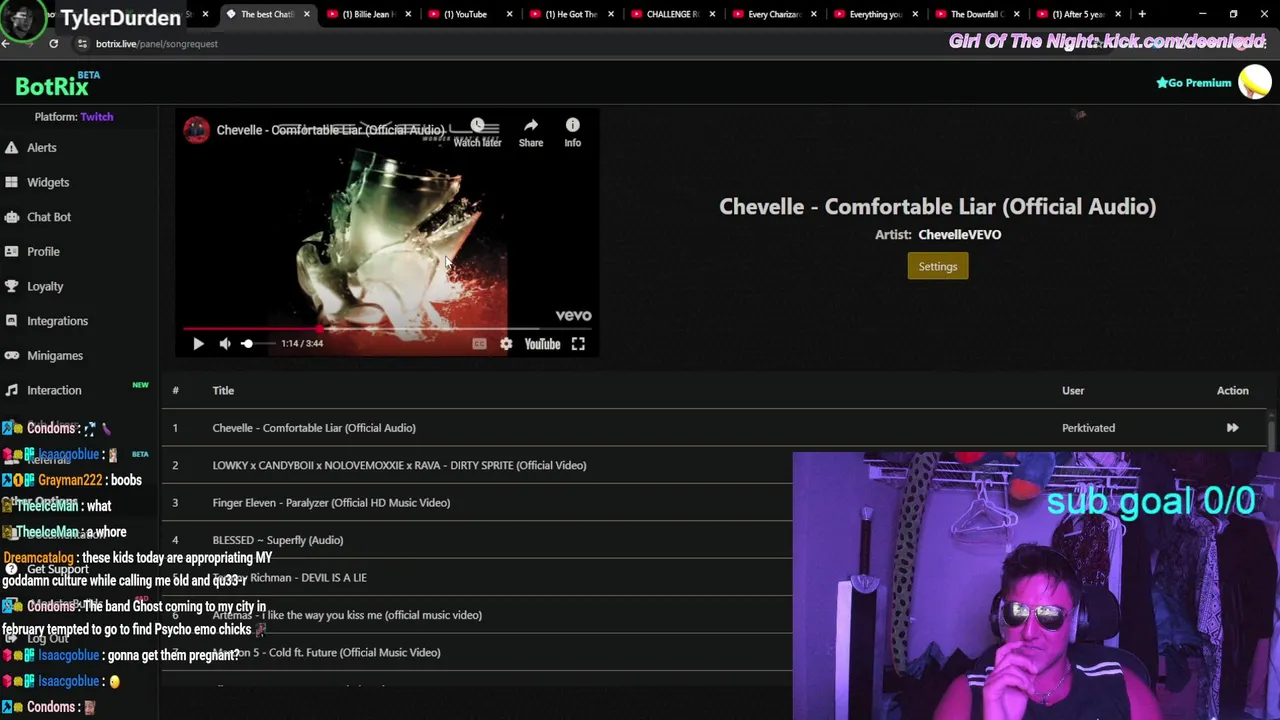Skip song using the forward action icon
This screenshot has height=720, width=1280.
tap(1232, 428)
